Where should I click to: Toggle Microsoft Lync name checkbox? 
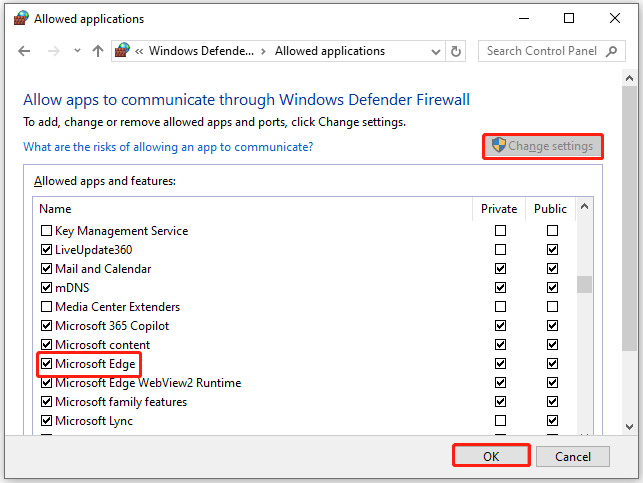click(46, 421)
